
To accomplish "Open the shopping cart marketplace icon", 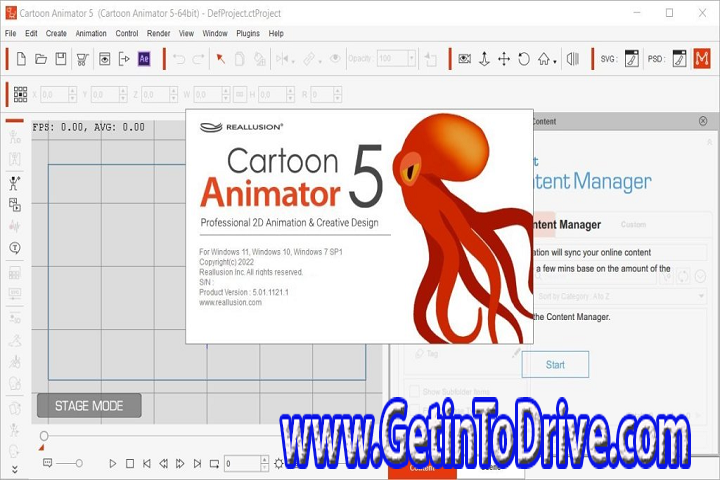I will pos(83,59).
